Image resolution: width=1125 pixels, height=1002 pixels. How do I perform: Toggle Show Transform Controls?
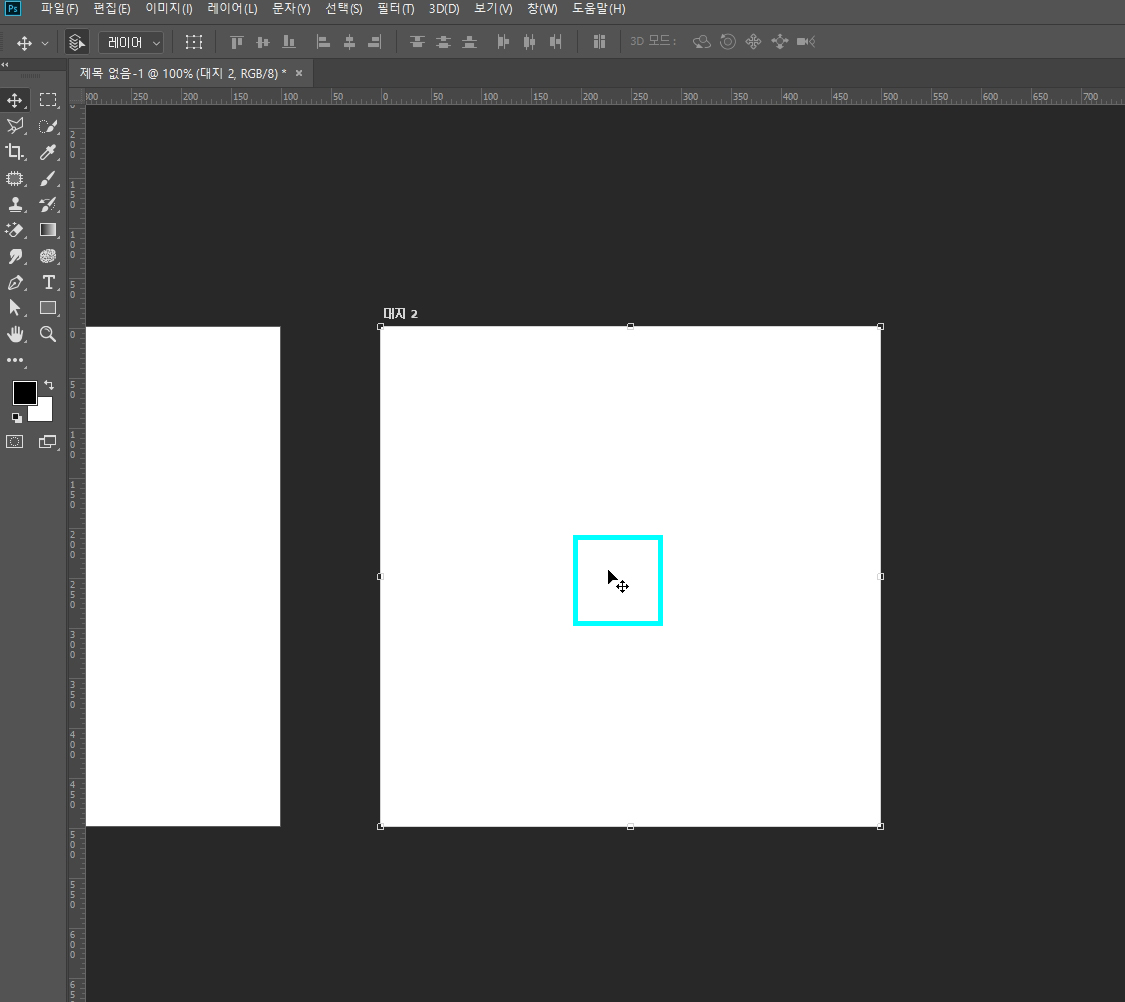[x=194, y=42]
